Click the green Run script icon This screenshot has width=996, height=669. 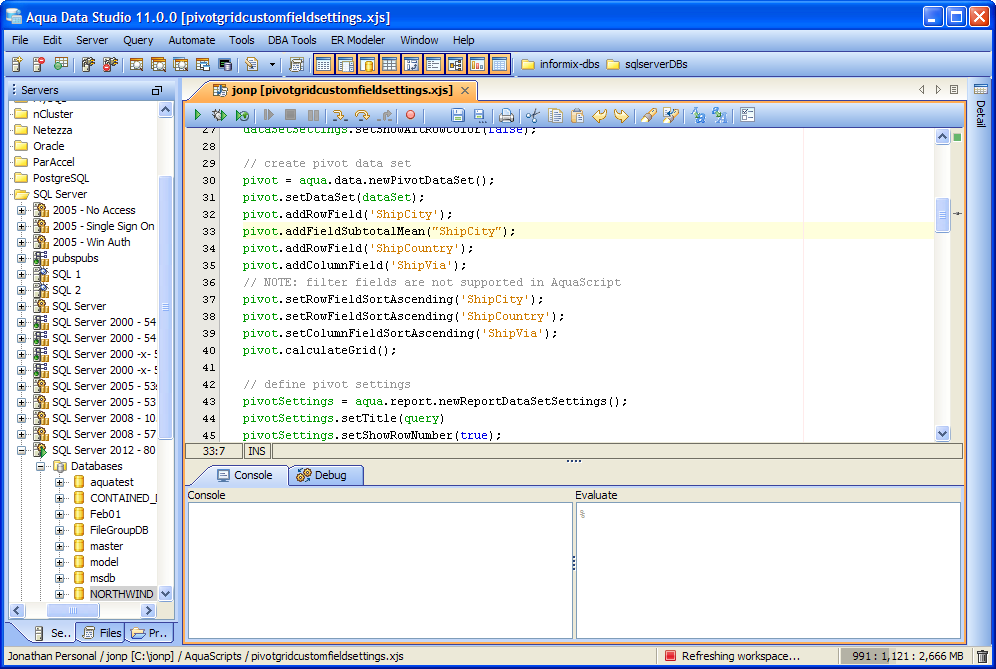pyautogui.click(x=199, y=116)
